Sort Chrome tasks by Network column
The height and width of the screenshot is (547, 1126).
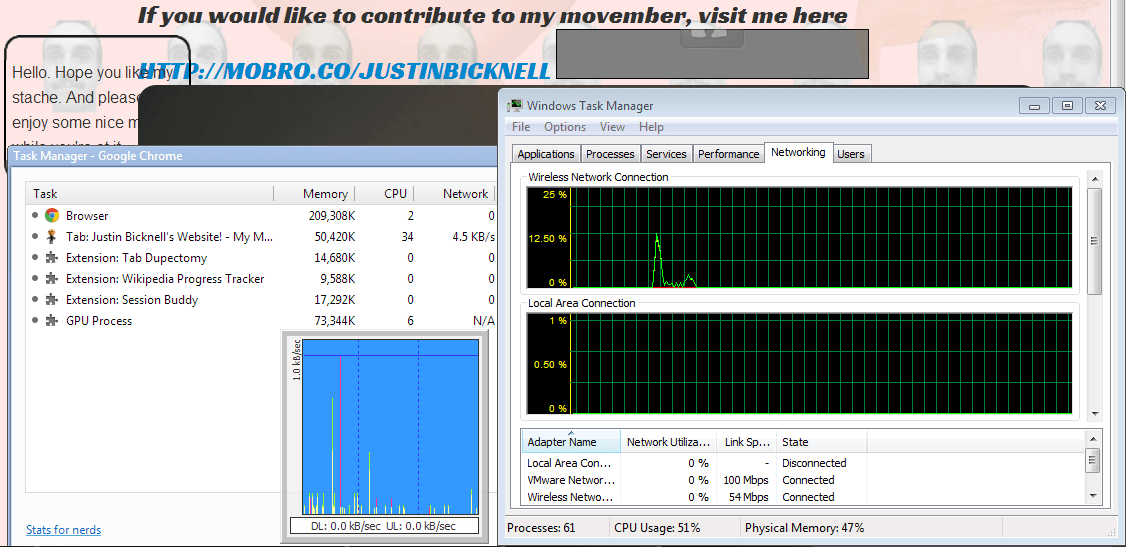pyautogui.click(x=456, y=193)
